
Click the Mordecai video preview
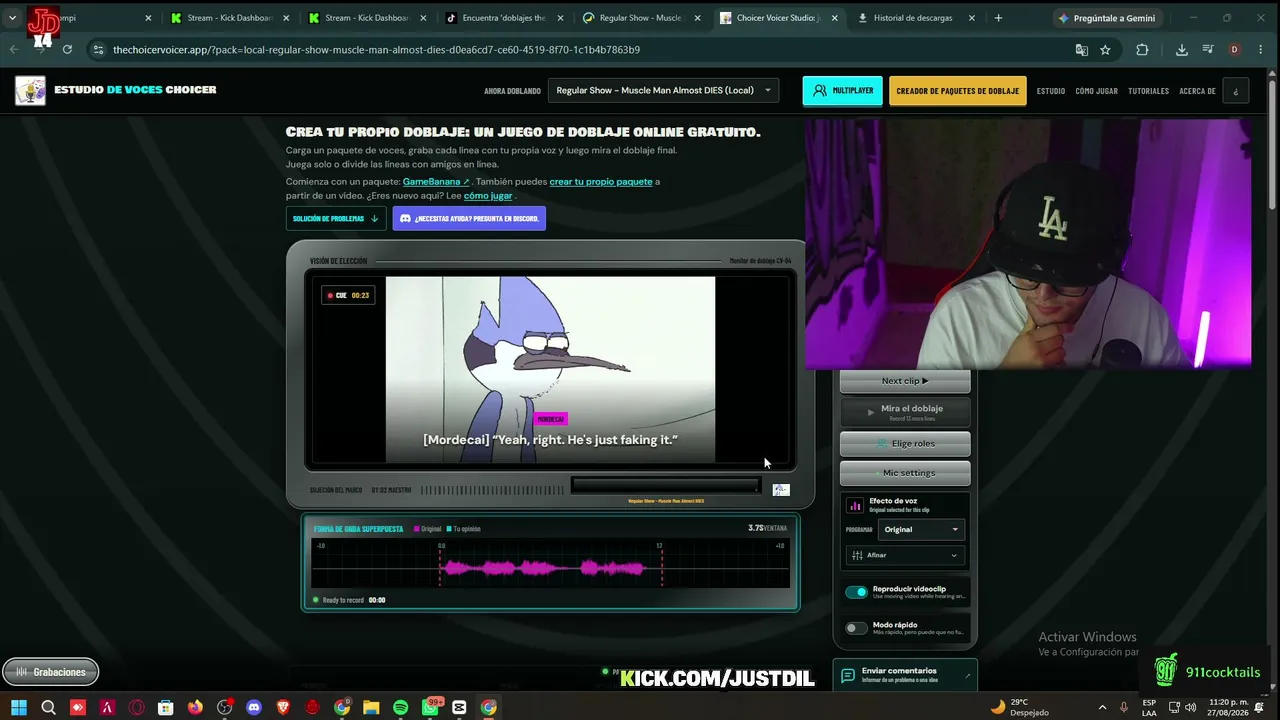point(550,370)
